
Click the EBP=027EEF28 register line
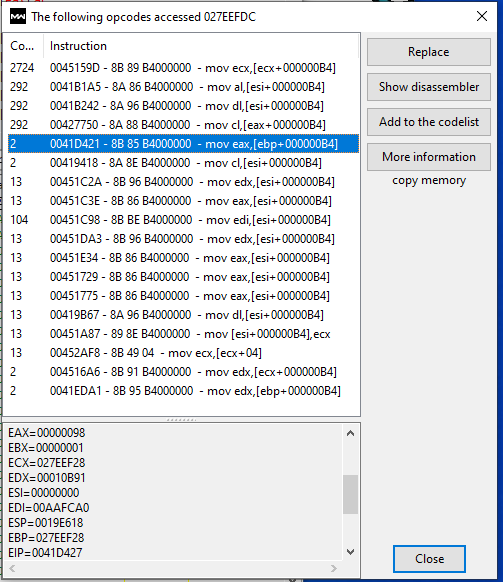click(46, 538)
